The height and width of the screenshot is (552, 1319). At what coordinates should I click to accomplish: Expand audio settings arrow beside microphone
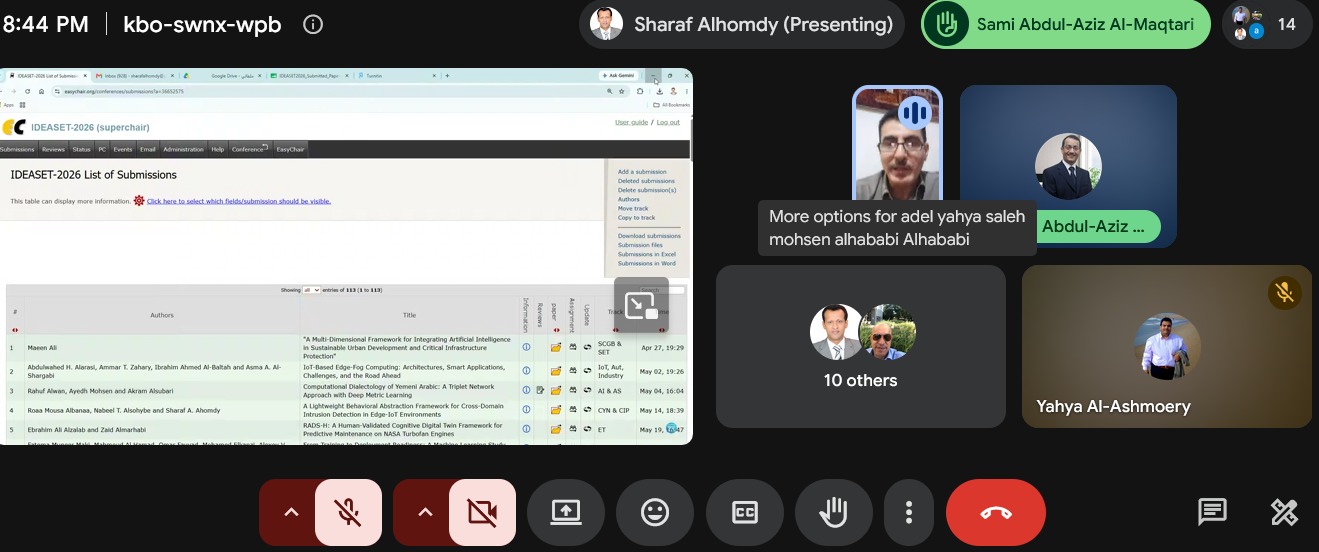pos(291,512)
